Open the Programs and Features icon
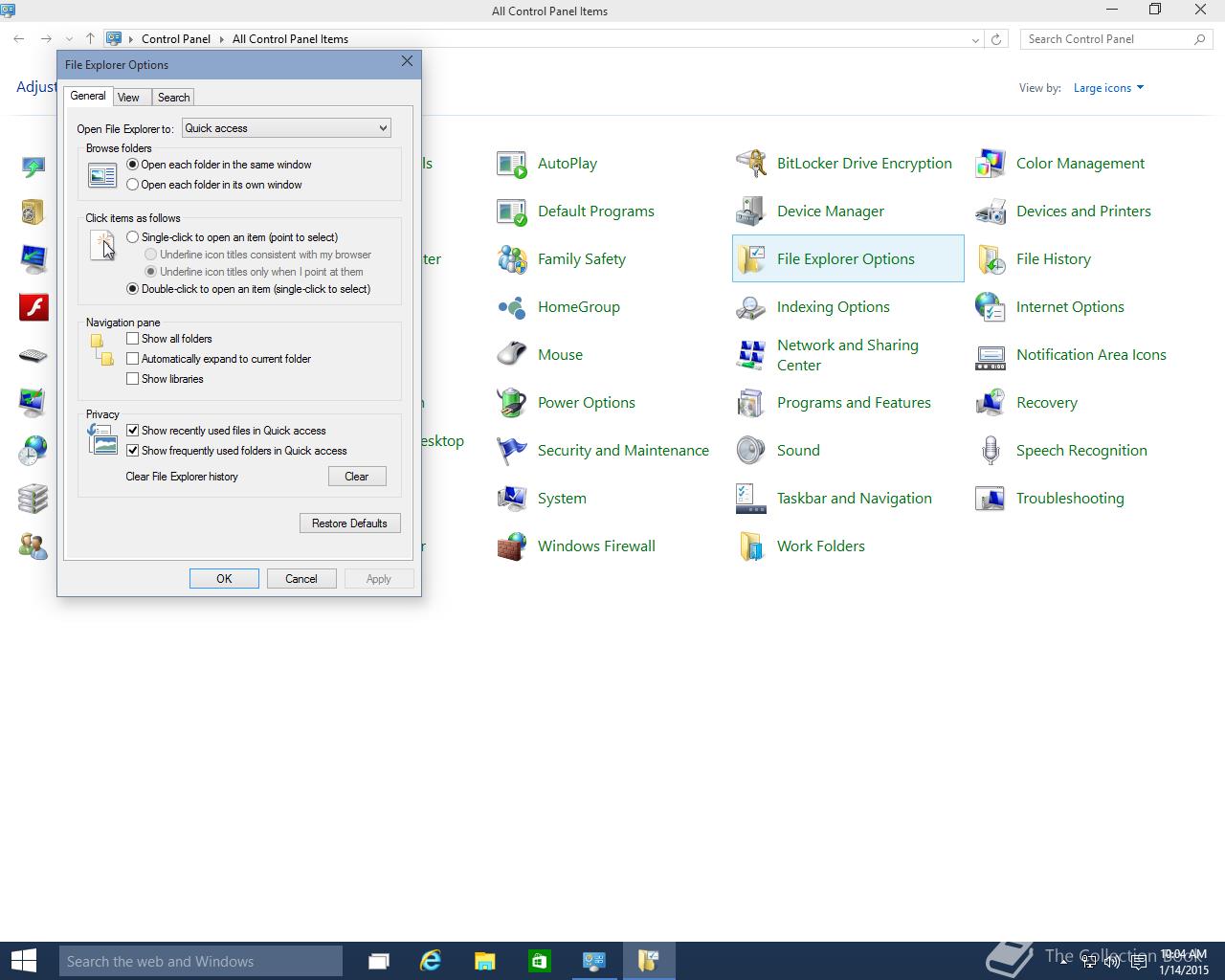This screenshot has height=980, width=1225. coord(751,403)
